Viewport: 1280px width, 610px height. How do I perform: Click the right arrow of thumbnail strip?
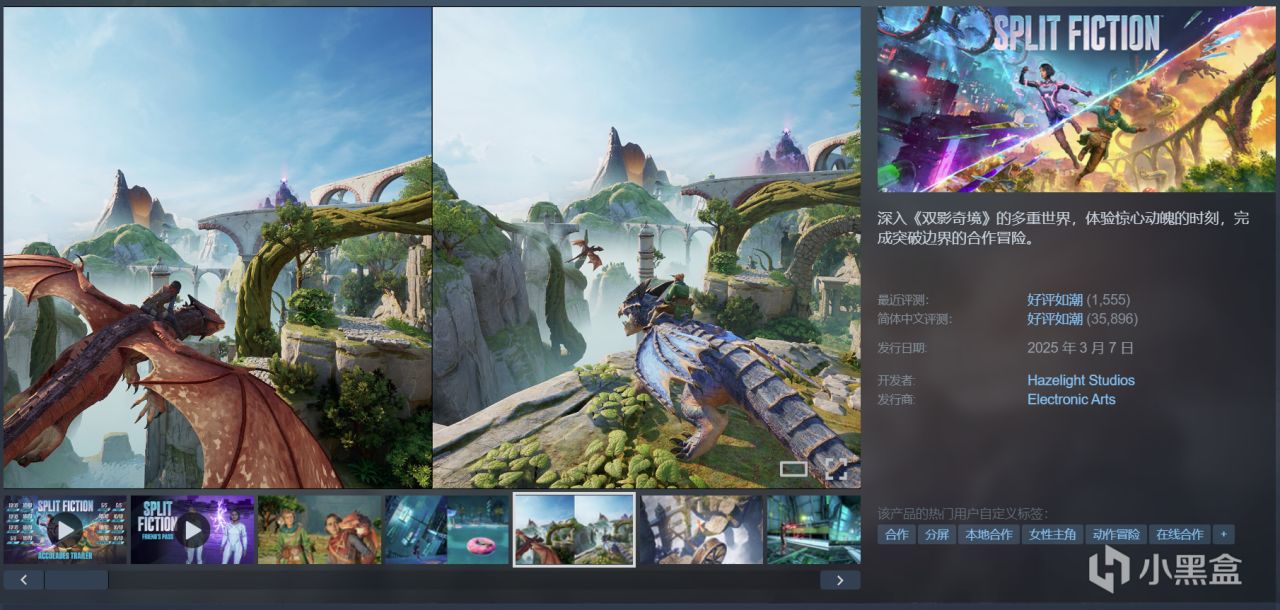click(840, 580)
